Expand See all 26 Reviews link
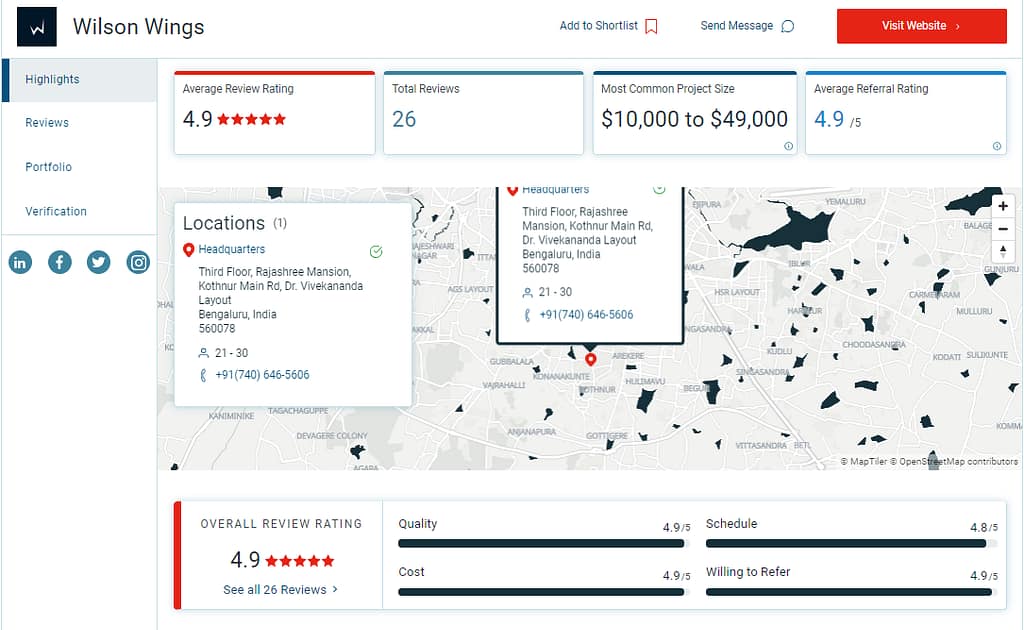Viewport: 1024px width, 630px height. [280, 590]
